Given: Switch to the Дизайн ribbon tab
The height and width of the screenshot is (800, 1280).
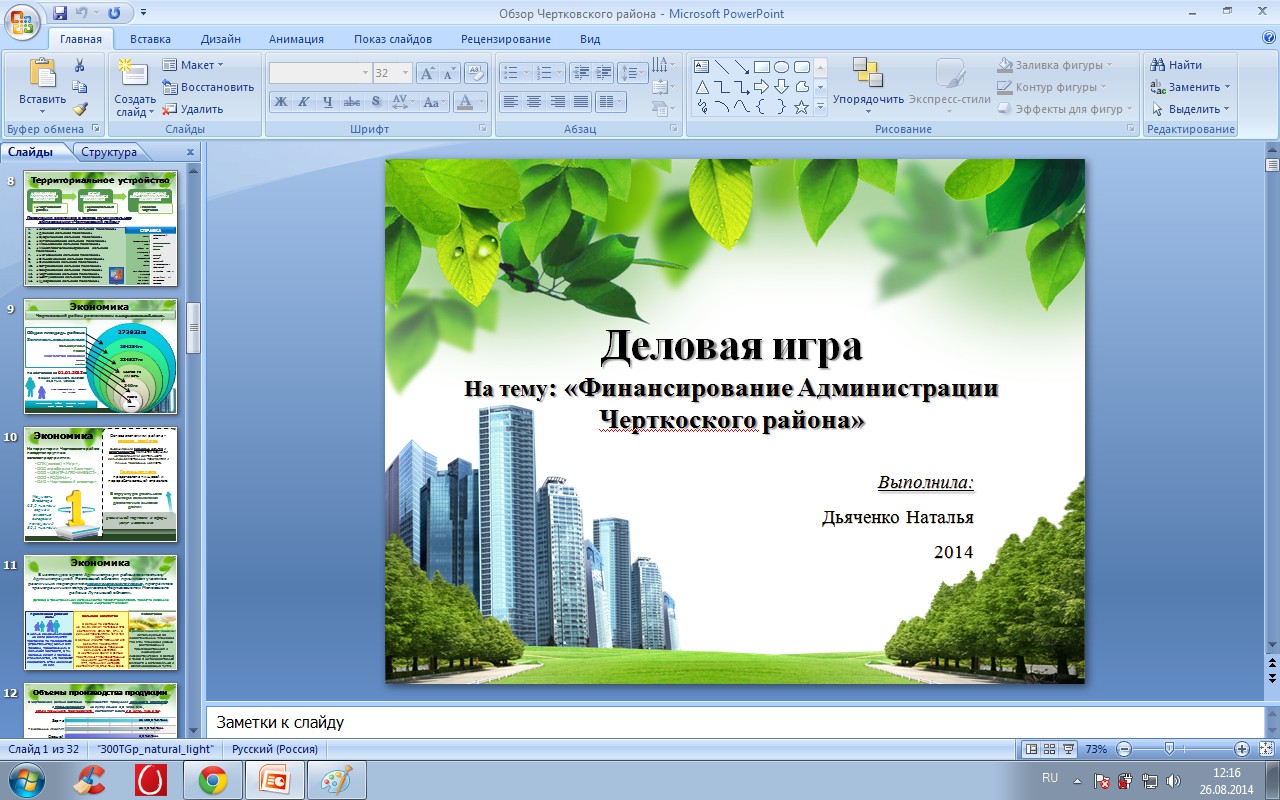Looking at the screenshot, I should tap(220, 39).
